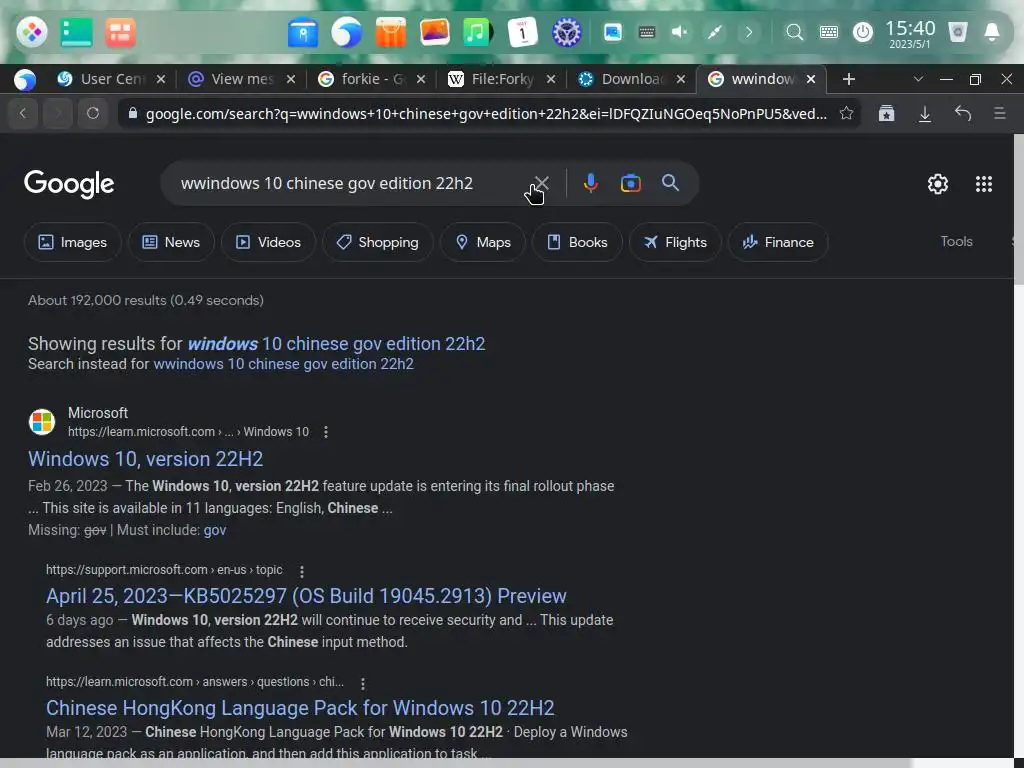Image resolution: width=1024 pixels, height=768 pixels.
Task: Reload the current page
Action: coord(93,113)
